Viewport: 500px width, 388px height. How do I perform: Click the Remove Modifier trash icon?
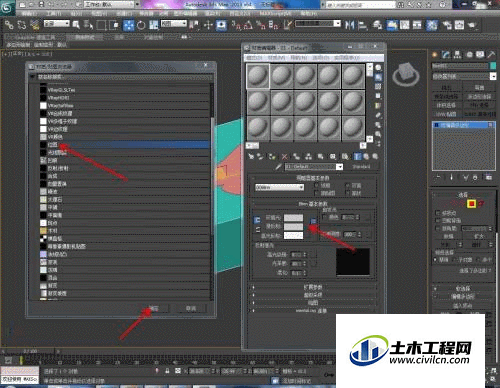coord(475,177)
